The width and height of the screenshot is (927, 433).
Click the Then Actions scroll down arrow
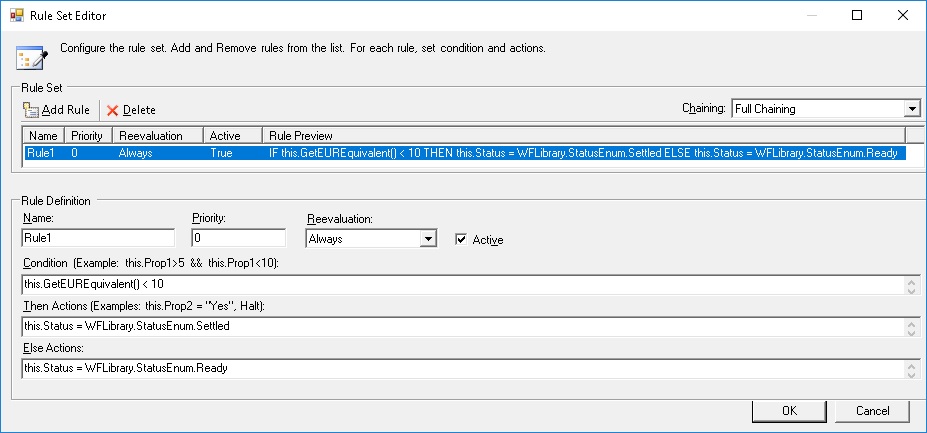[x=913, y=331]
